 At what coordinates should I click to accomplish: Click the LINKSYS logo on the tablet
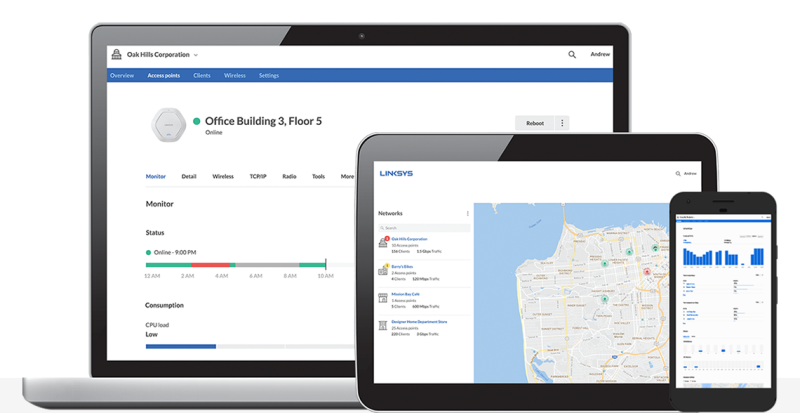click(396, 174)
